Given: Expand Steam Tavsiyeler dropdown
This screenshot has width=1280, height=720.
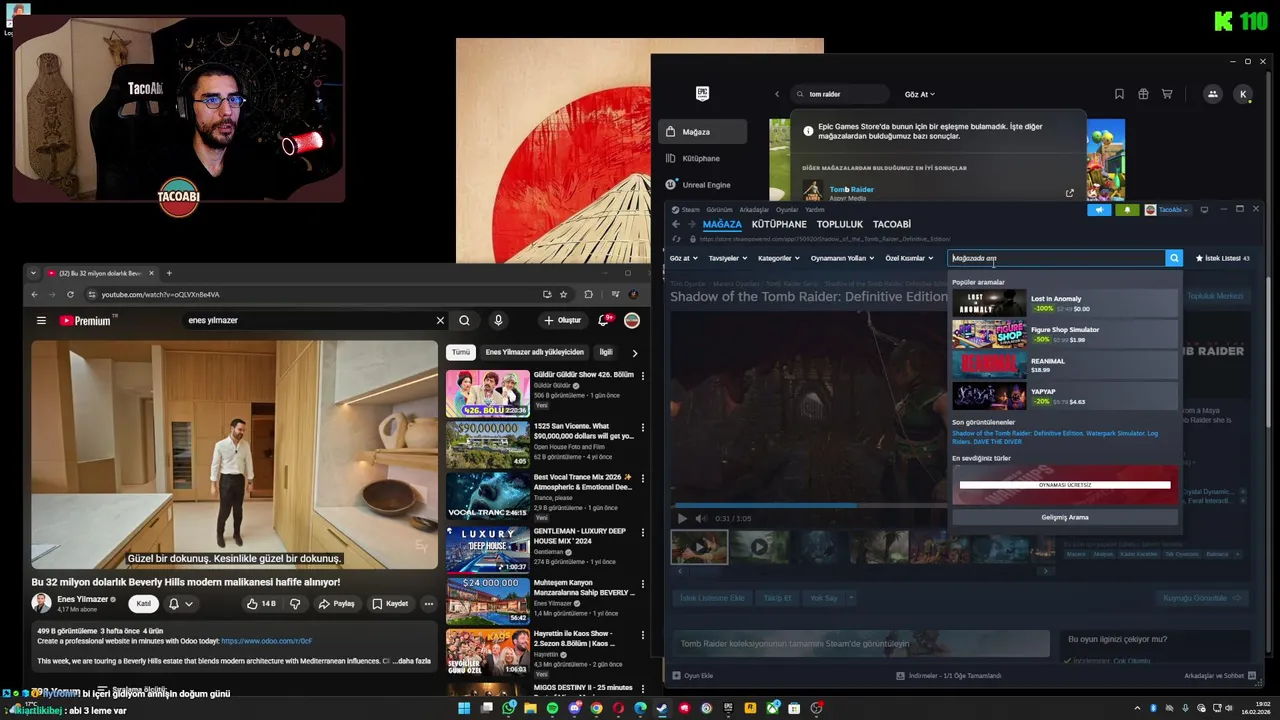Looking at the screenshot, I should (x=728, y=258).
